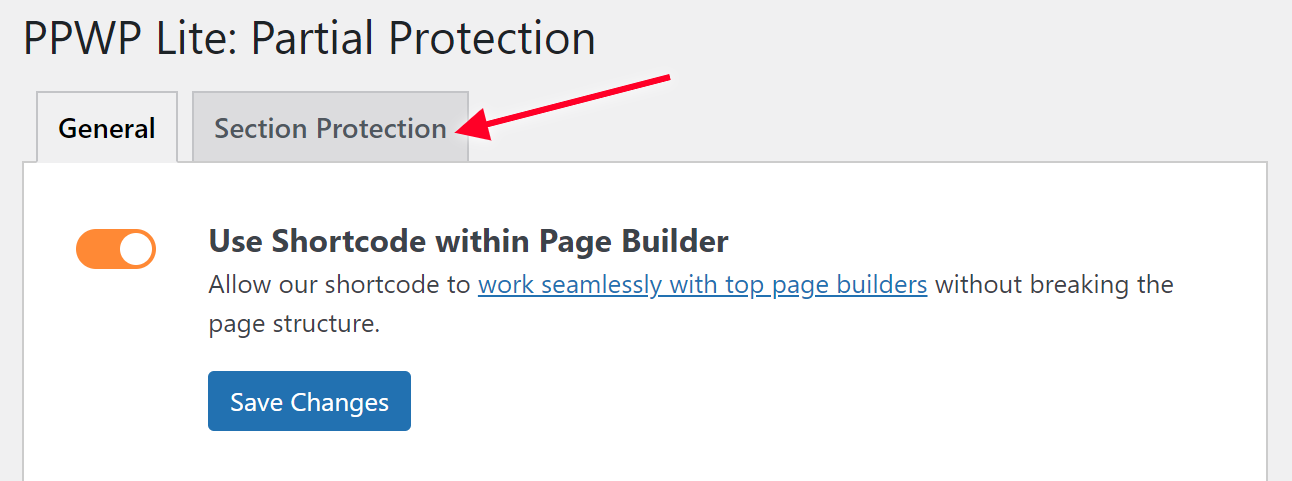
Task: Click the Save Changes button
Action: 309,402
